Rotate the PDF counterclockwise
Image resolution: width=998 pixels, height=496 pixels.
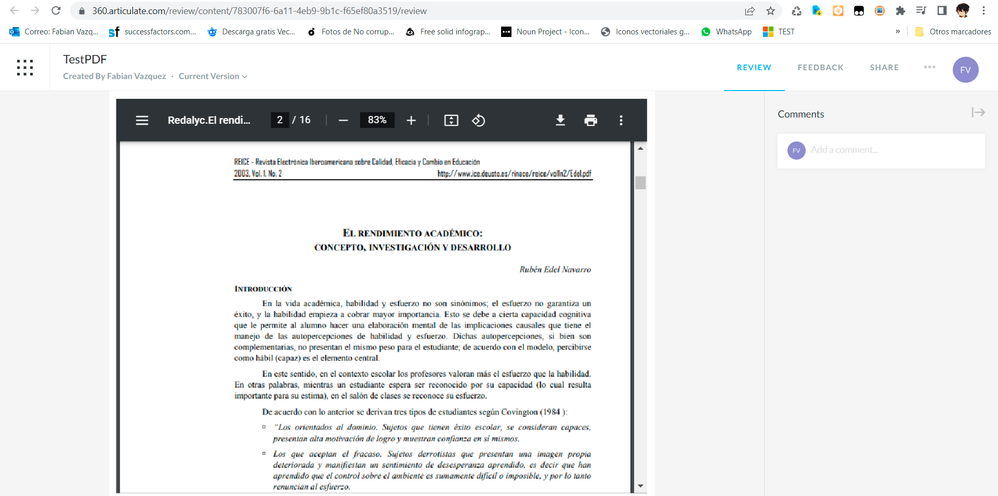479,120
